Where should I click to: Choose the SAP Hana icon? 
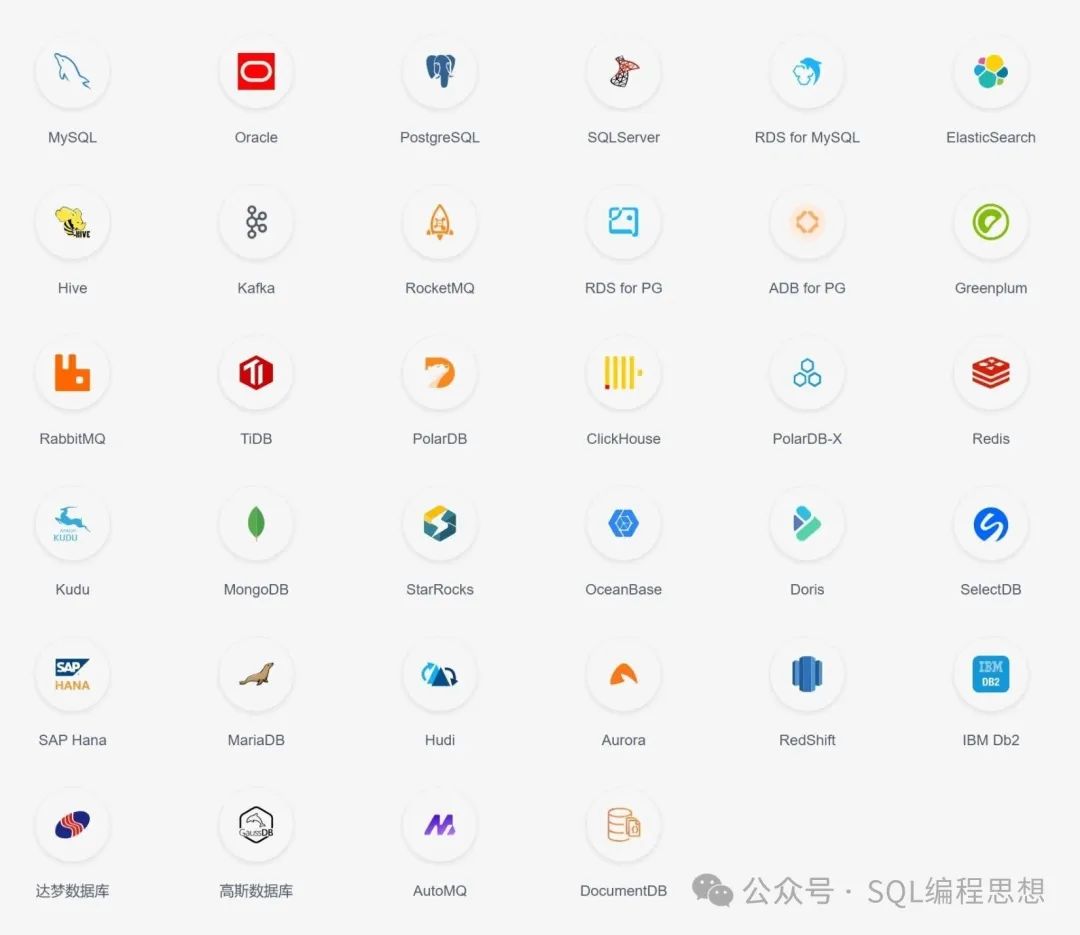pos(72,674)
